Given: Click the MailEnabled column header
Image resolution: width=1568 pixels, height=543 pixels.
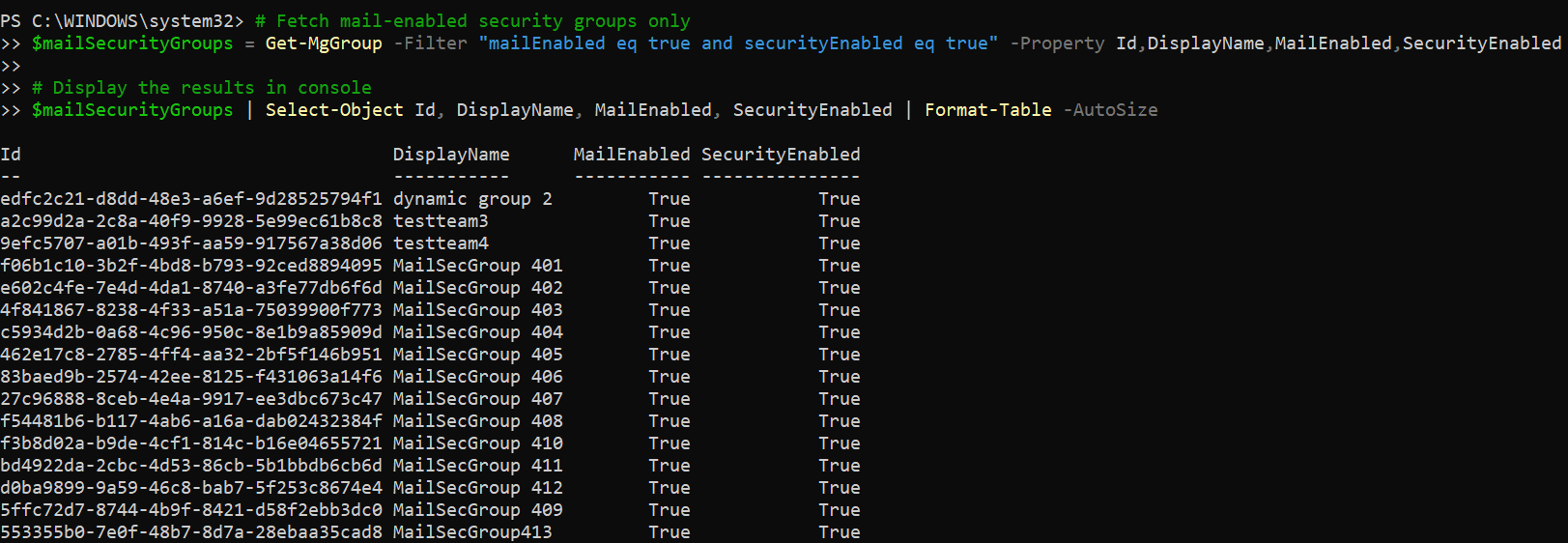Looking at the screenshot, I should click(x=632, y=155).
